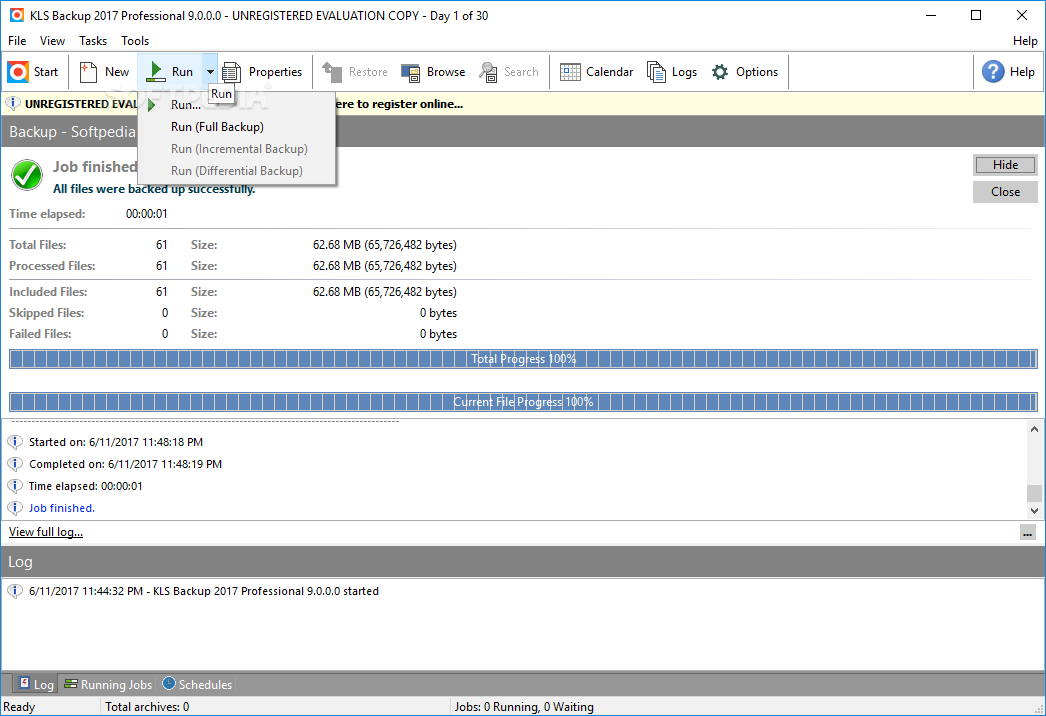Close the finished job panel
Viewport: 1046px width, 716px height.
pos(1005,192)
